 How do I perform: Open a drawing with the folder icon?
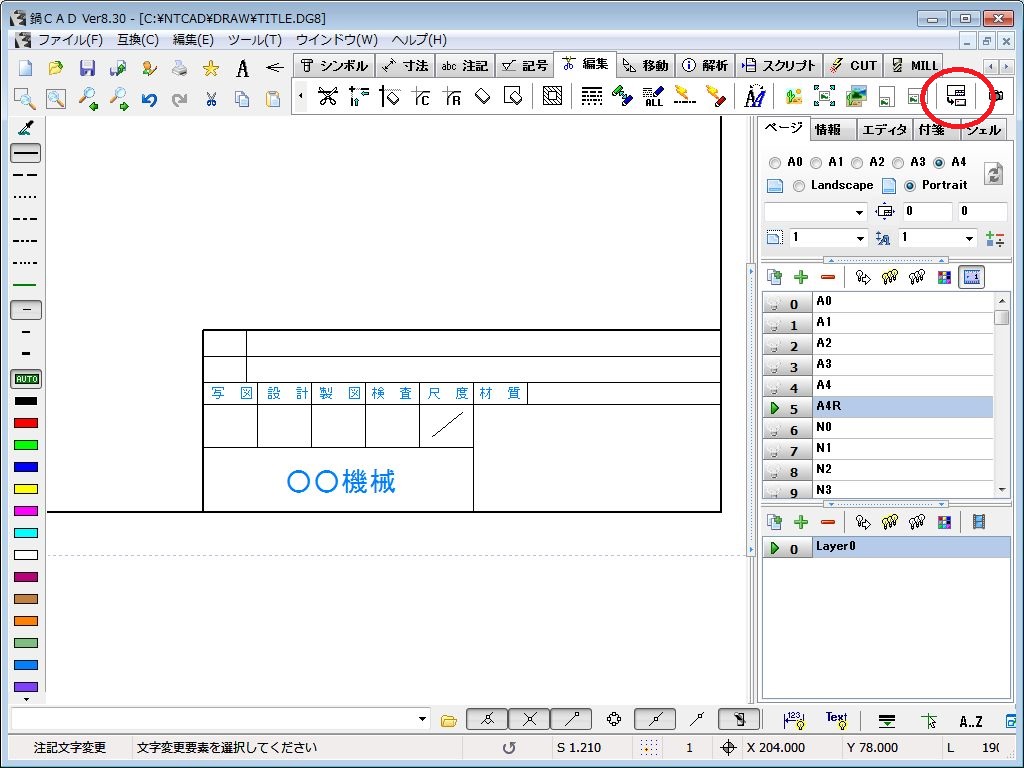point(56,68)
